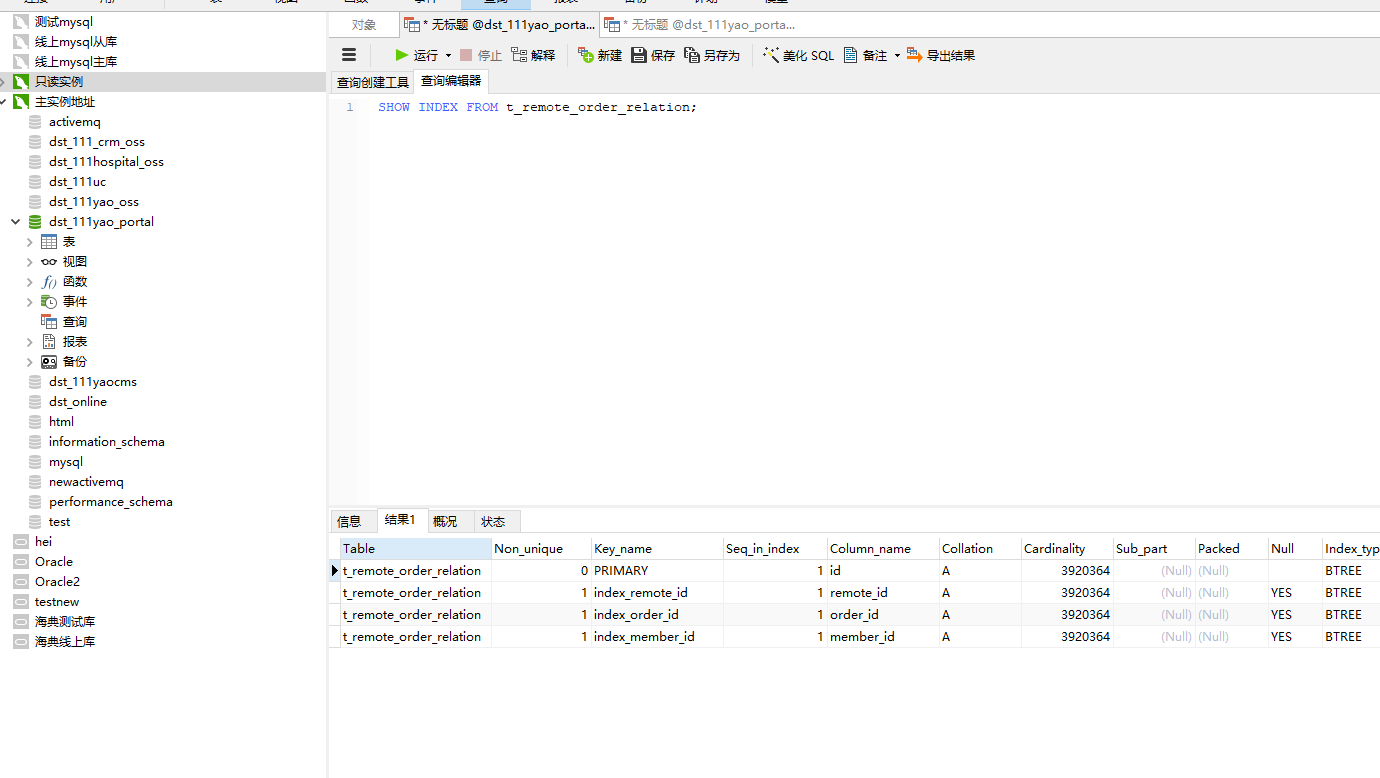Create a new query with 新建
The image size is (1380, 778).
(600, 55)
